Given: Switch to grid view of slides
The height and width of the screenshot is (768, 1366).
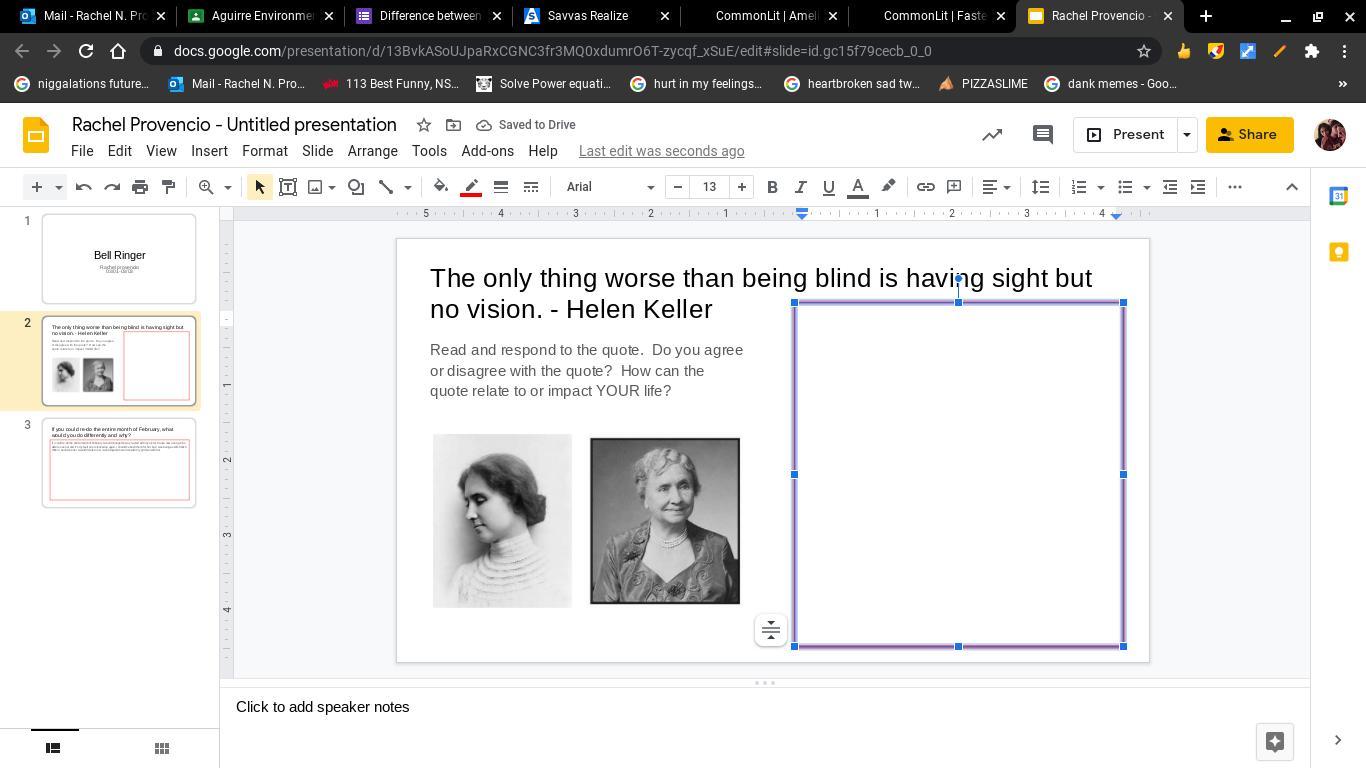Looking at the screenshot, I should pos(161,748).
